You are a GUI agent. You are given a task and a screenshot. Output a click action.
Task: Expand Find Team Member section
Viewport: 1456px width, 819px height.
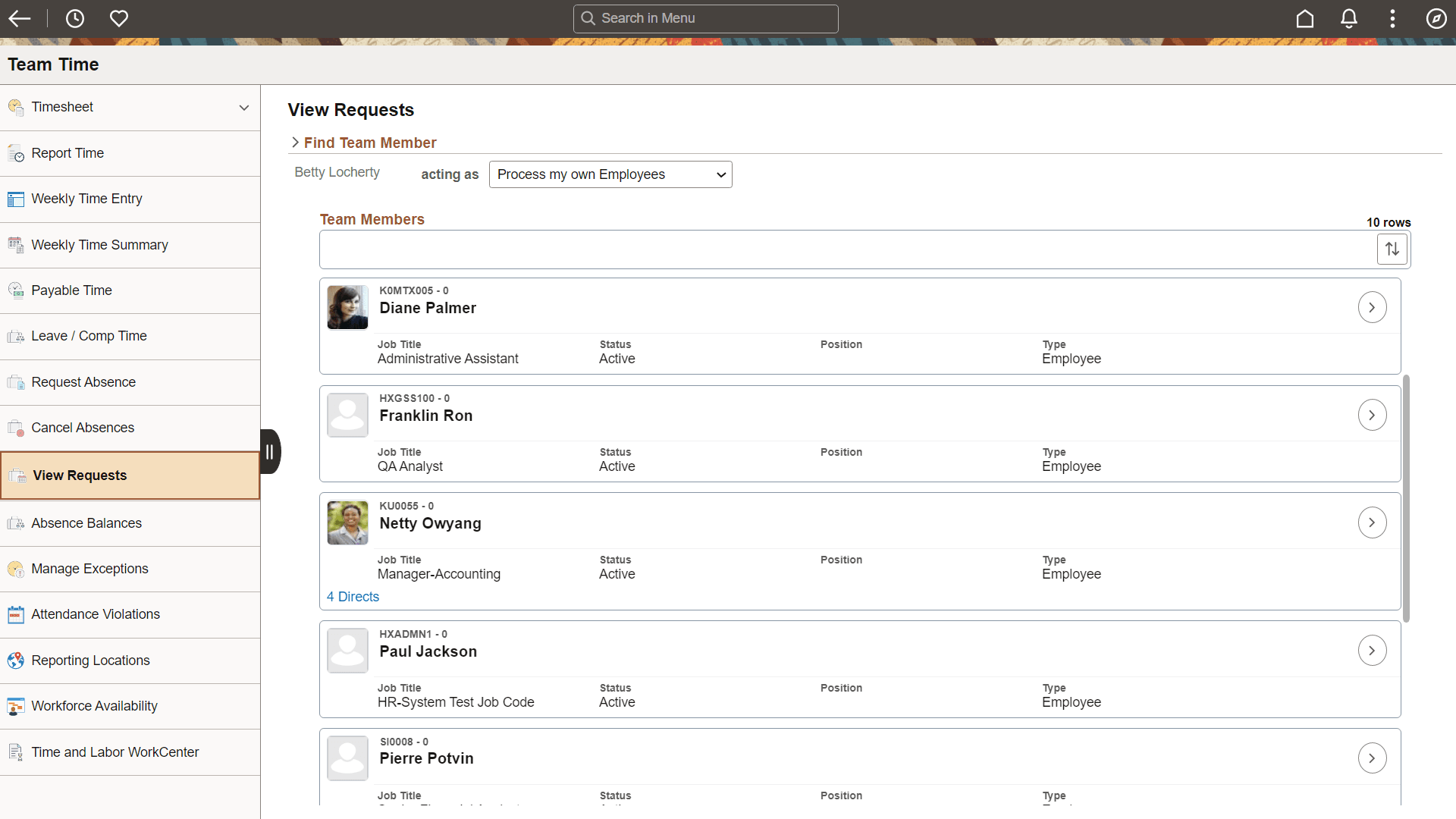click(296, 143)
